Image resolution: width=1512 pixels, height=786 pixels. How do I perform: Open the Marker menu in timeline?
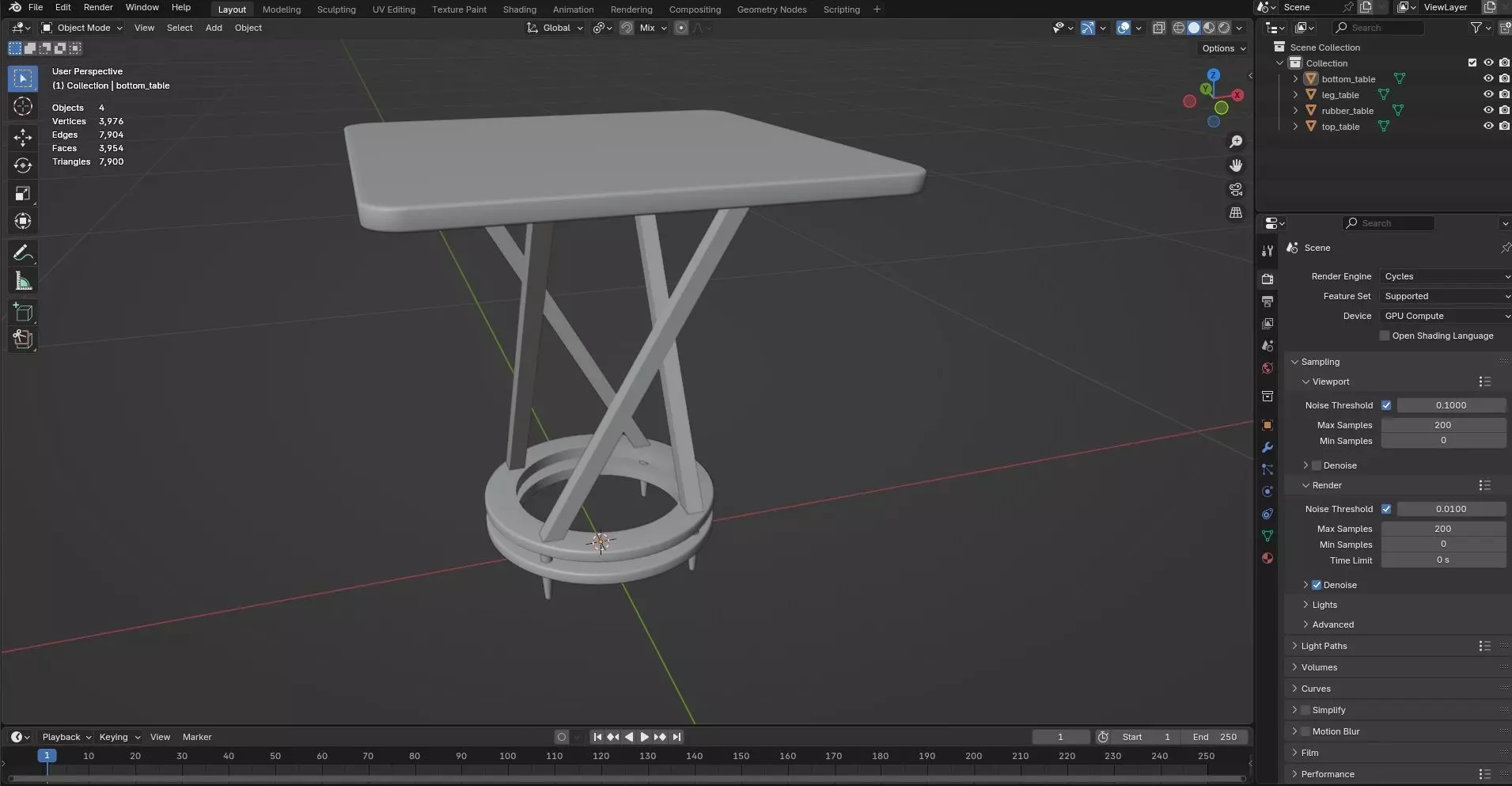point(197,737)
